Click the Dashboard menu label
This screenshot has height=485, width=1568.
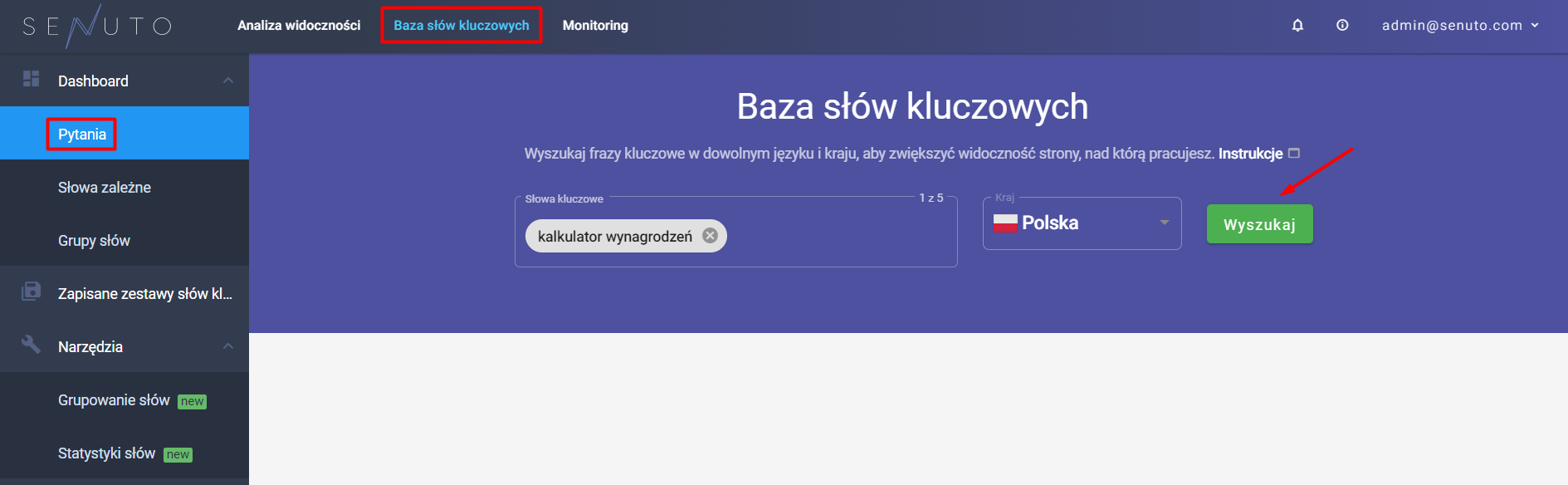coord(93,81)
